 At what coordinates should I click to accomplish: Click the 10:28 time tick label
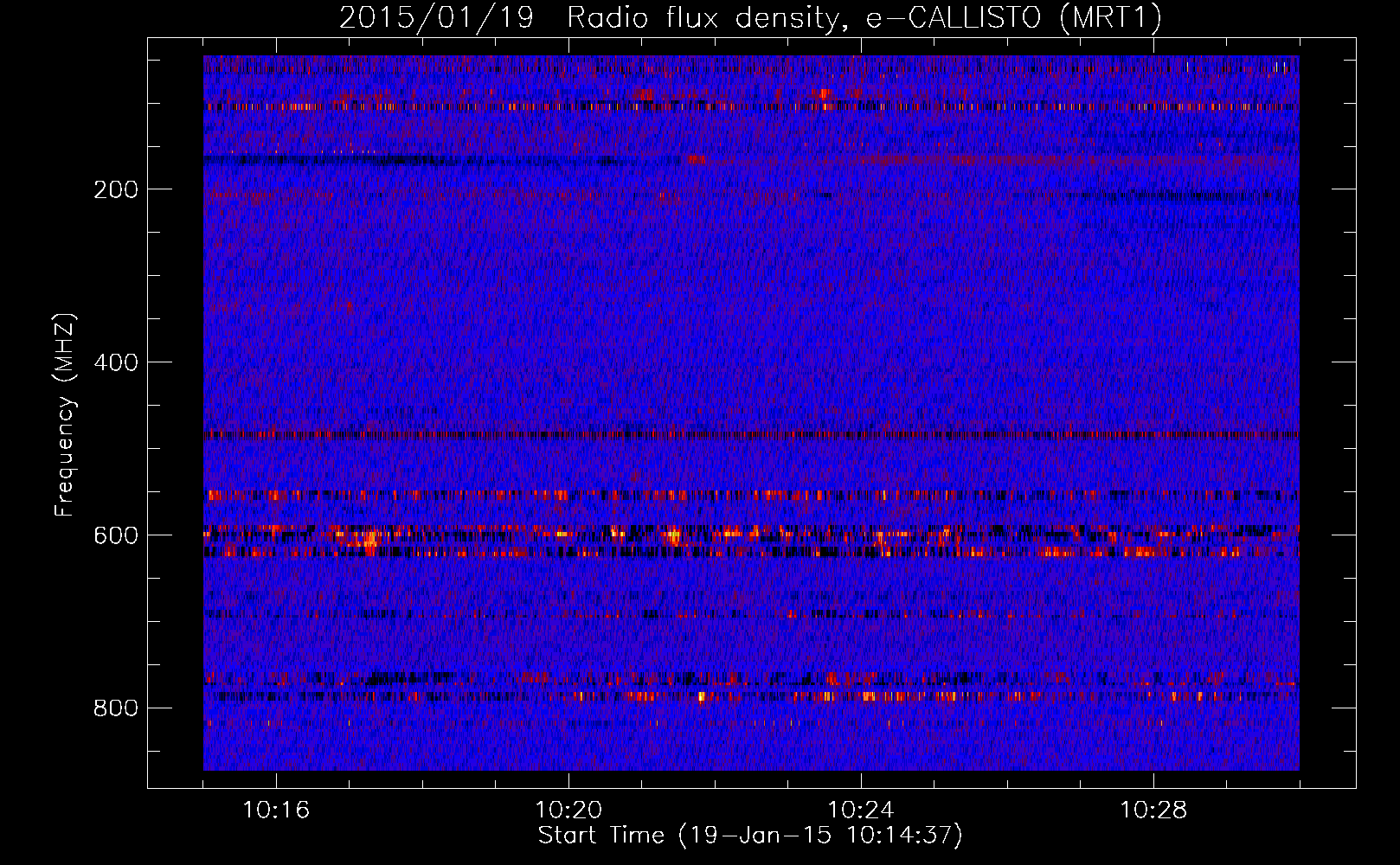pos(1153,811)
